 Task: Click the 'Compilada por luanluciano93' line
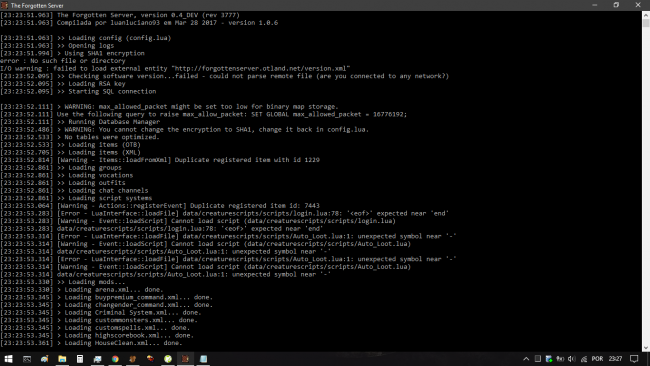click(139, 23)
